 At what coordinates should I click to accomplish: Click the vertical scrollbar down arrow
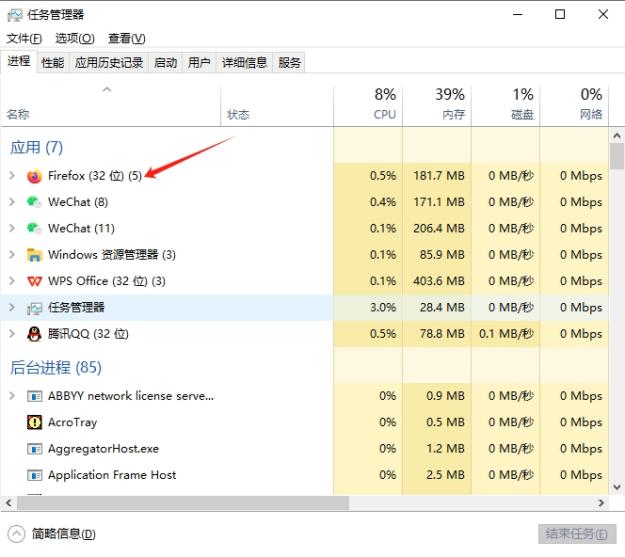point(617,487)
